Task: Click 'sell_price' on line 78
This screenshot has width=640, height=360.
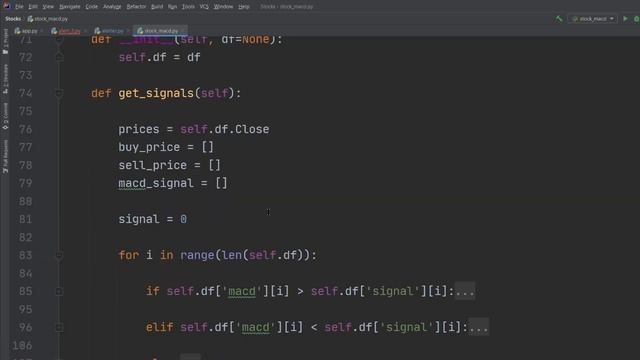Action: [153, 165]
